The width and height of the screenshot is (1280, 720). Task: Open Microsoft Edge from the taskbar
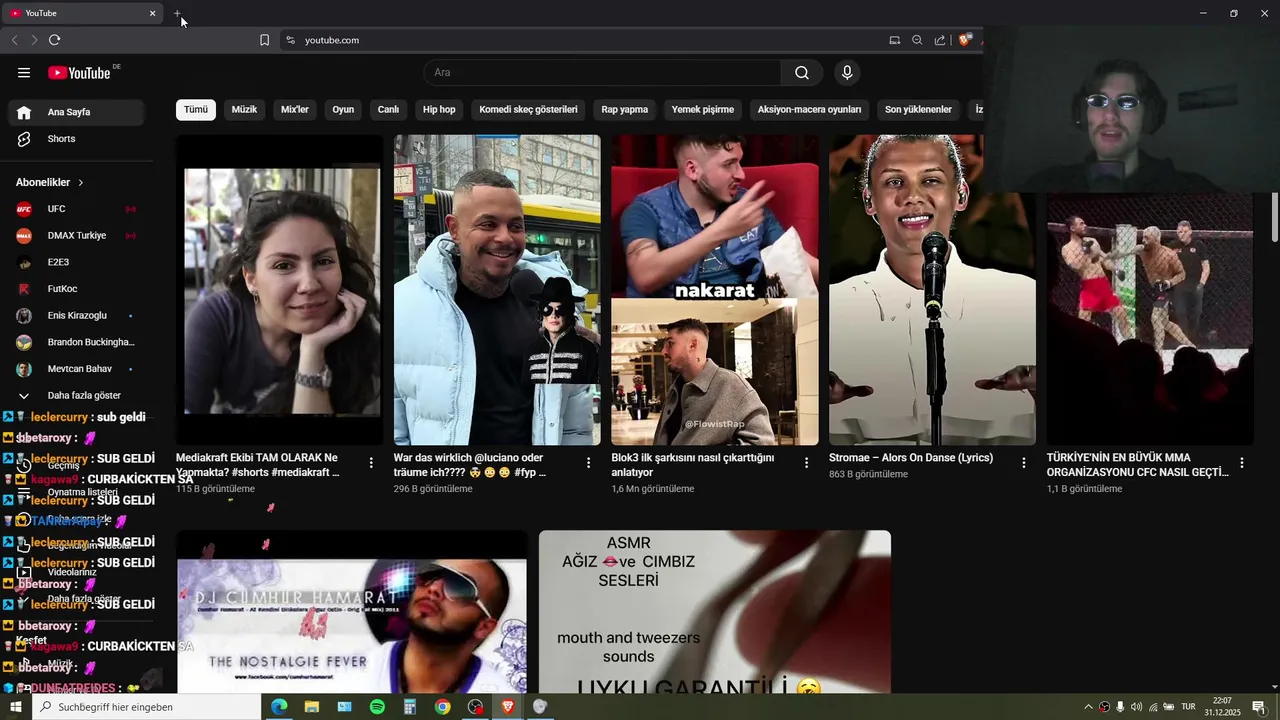tap(279, 707)
